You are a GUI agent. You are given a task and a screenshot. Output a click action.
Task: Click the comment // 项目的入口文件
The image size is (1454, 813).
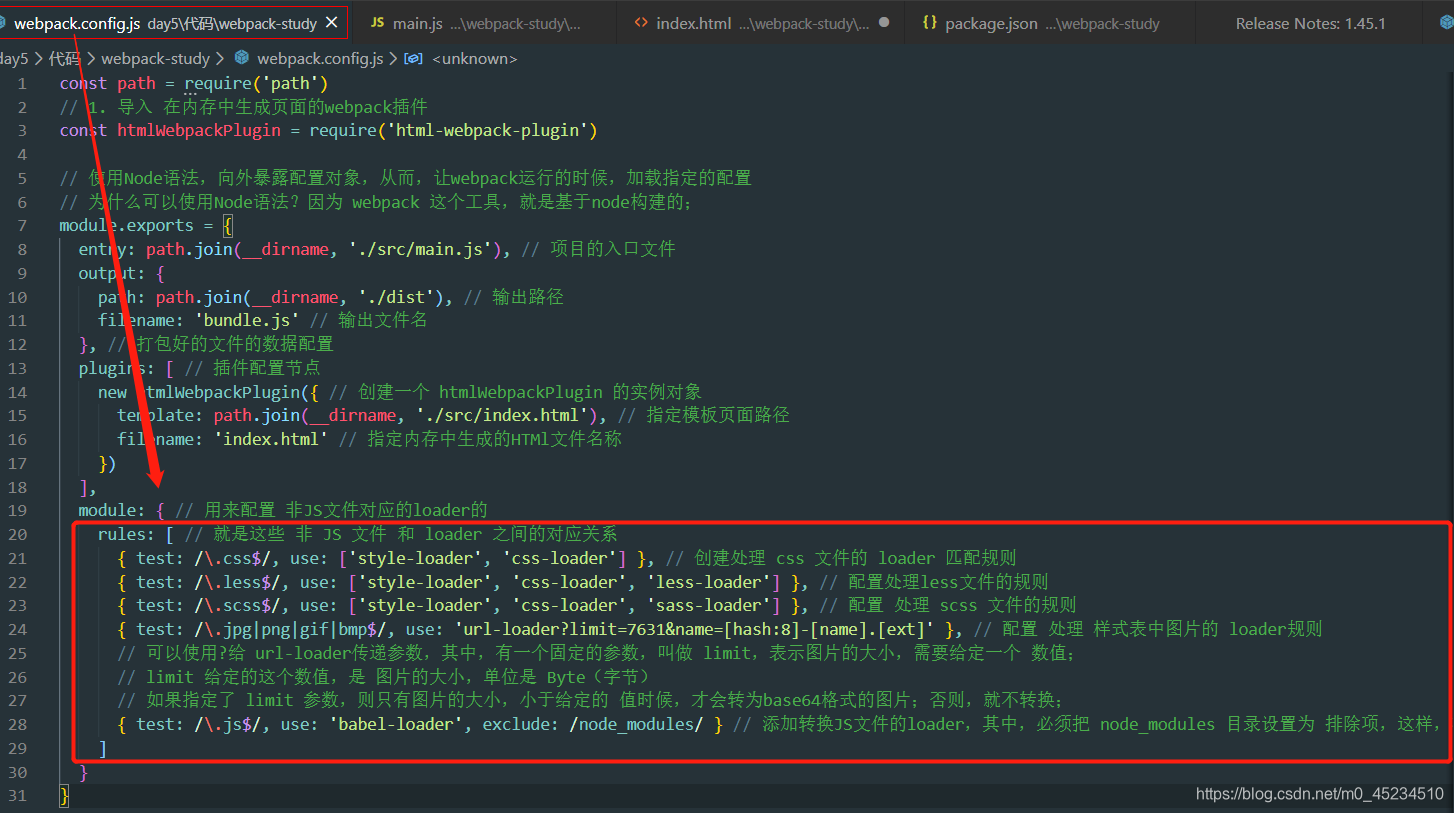point(599,249)
